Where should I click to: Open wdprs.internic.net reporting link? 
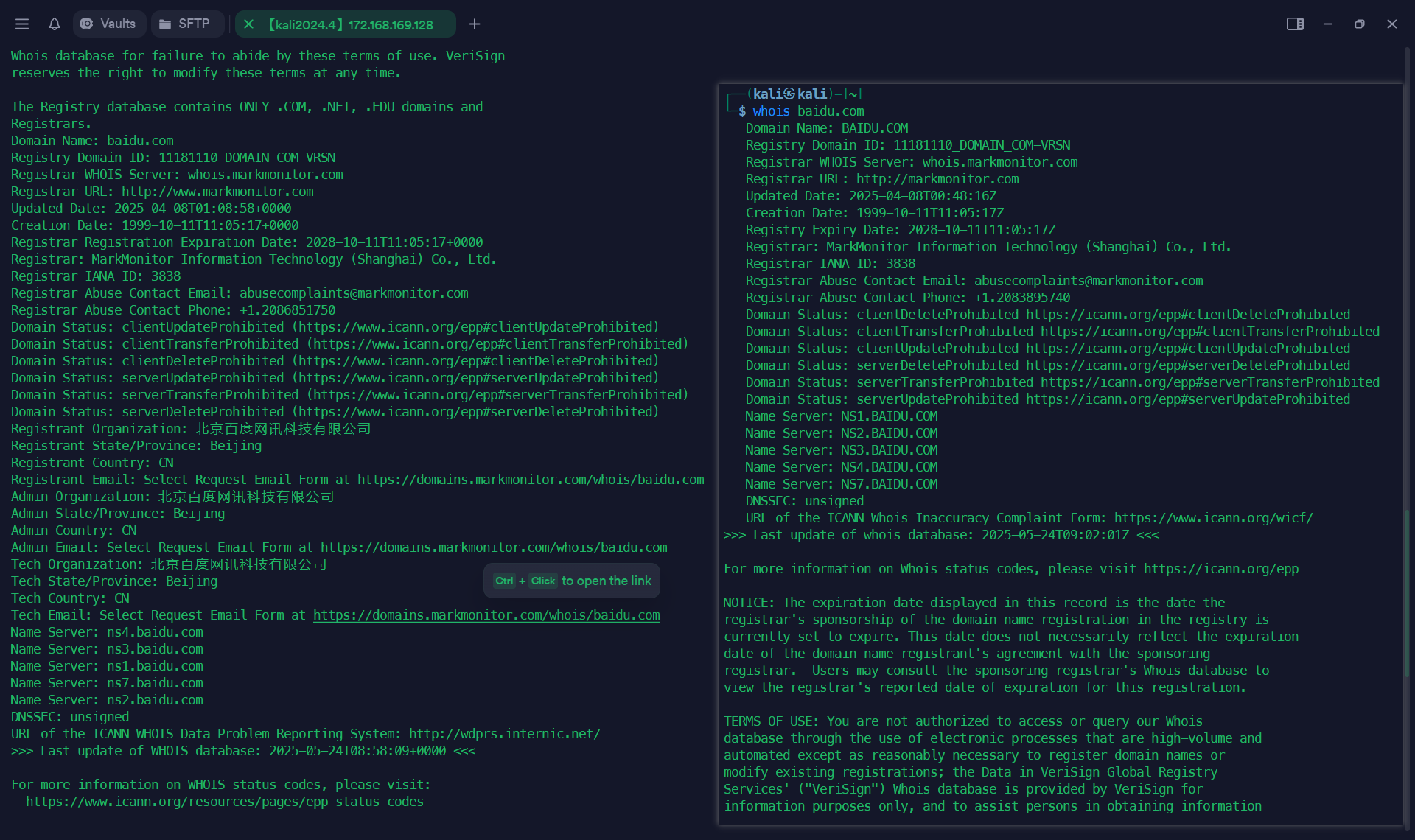pyautogui.click(x=505, y=734)
